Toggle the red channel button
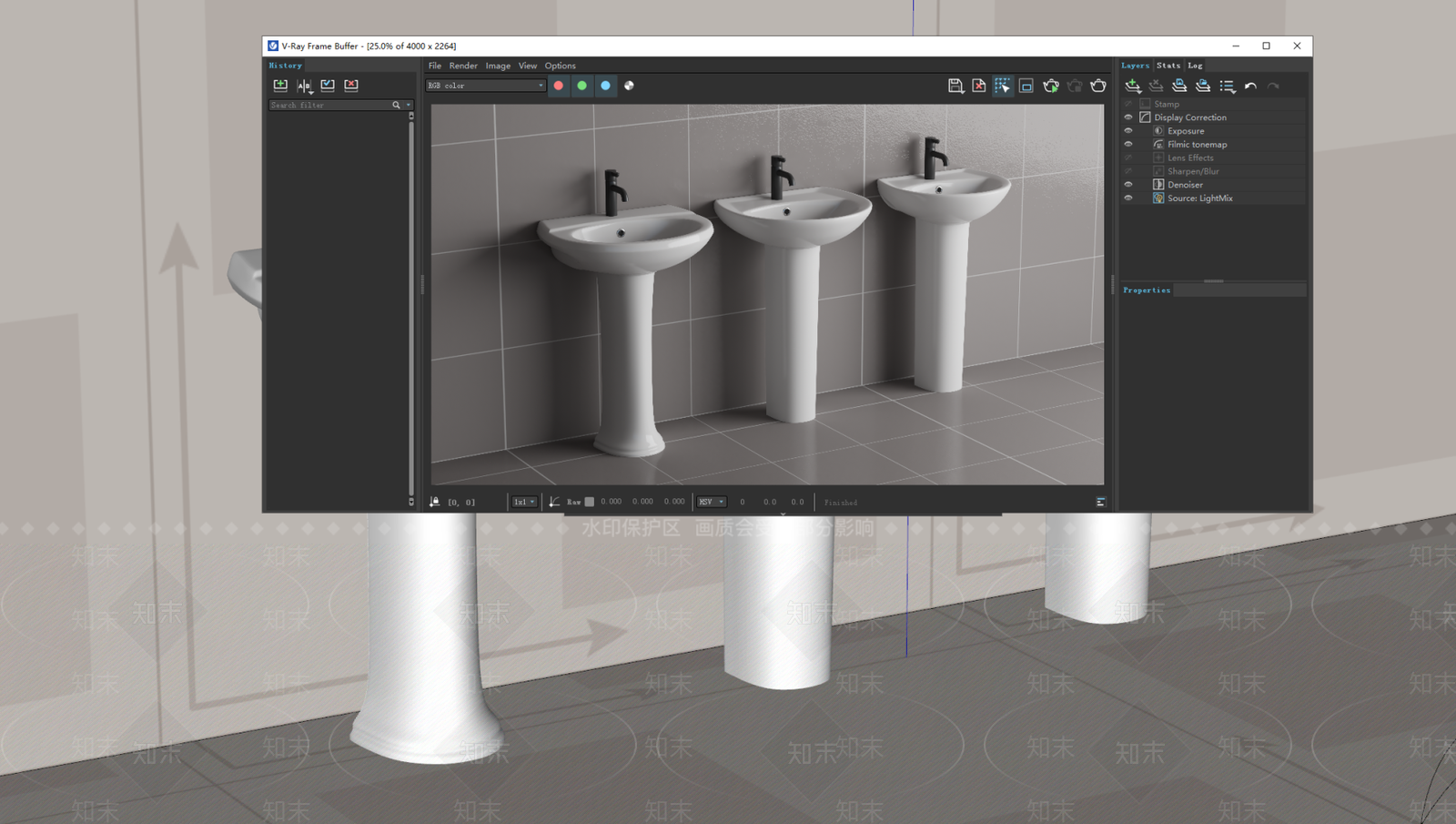 (559, 86)
